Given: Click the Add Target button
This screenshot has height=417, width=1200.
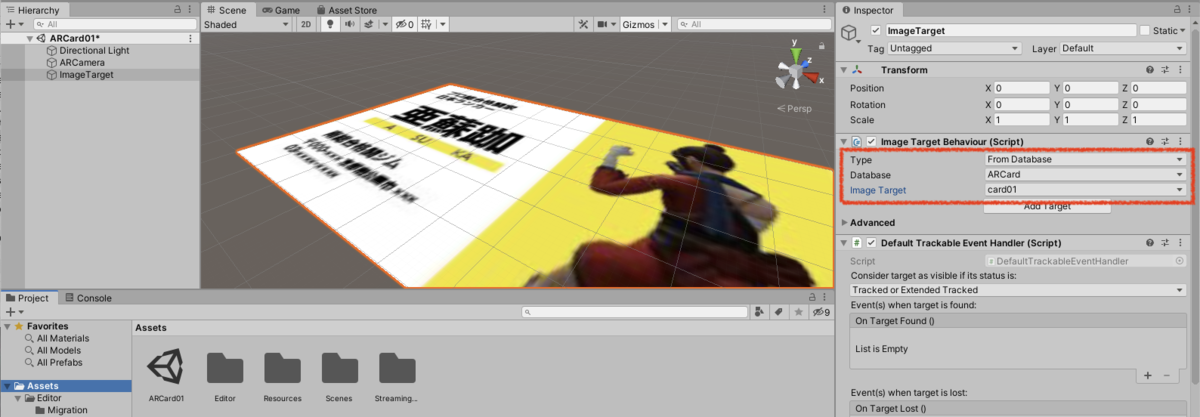Looking at the screenshot, I should pyautogui.click(x=1047, y=206).
